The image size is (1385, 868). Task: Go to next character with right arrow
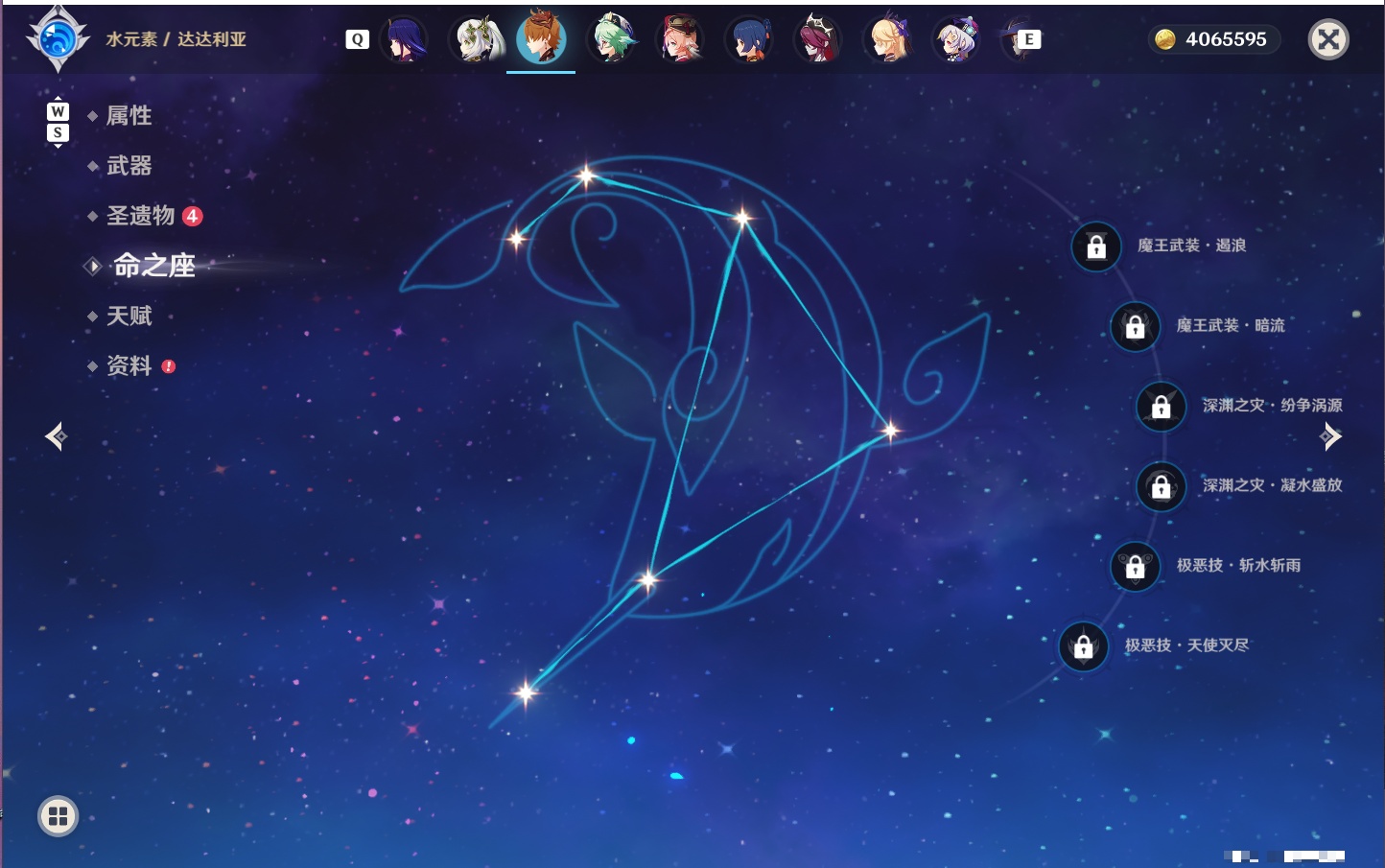tap(1330, 436)
